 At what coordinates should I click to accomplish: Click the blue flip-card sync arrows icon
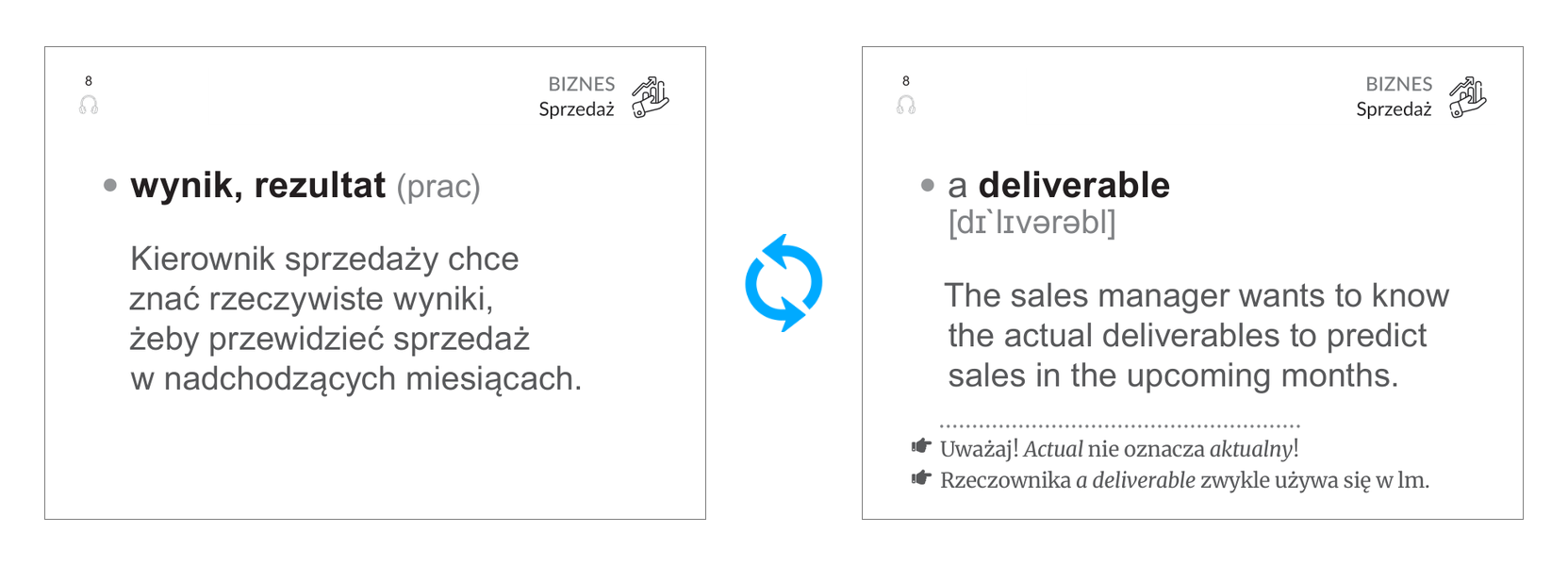[784, 283]
